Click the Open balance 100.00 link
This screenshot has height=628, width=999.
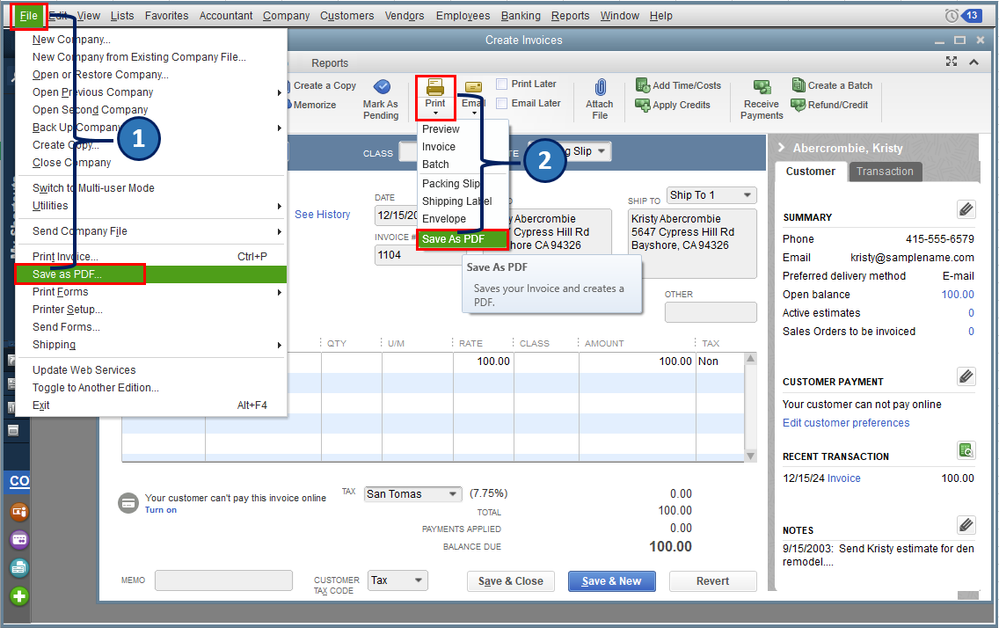(x=958, y=294)
